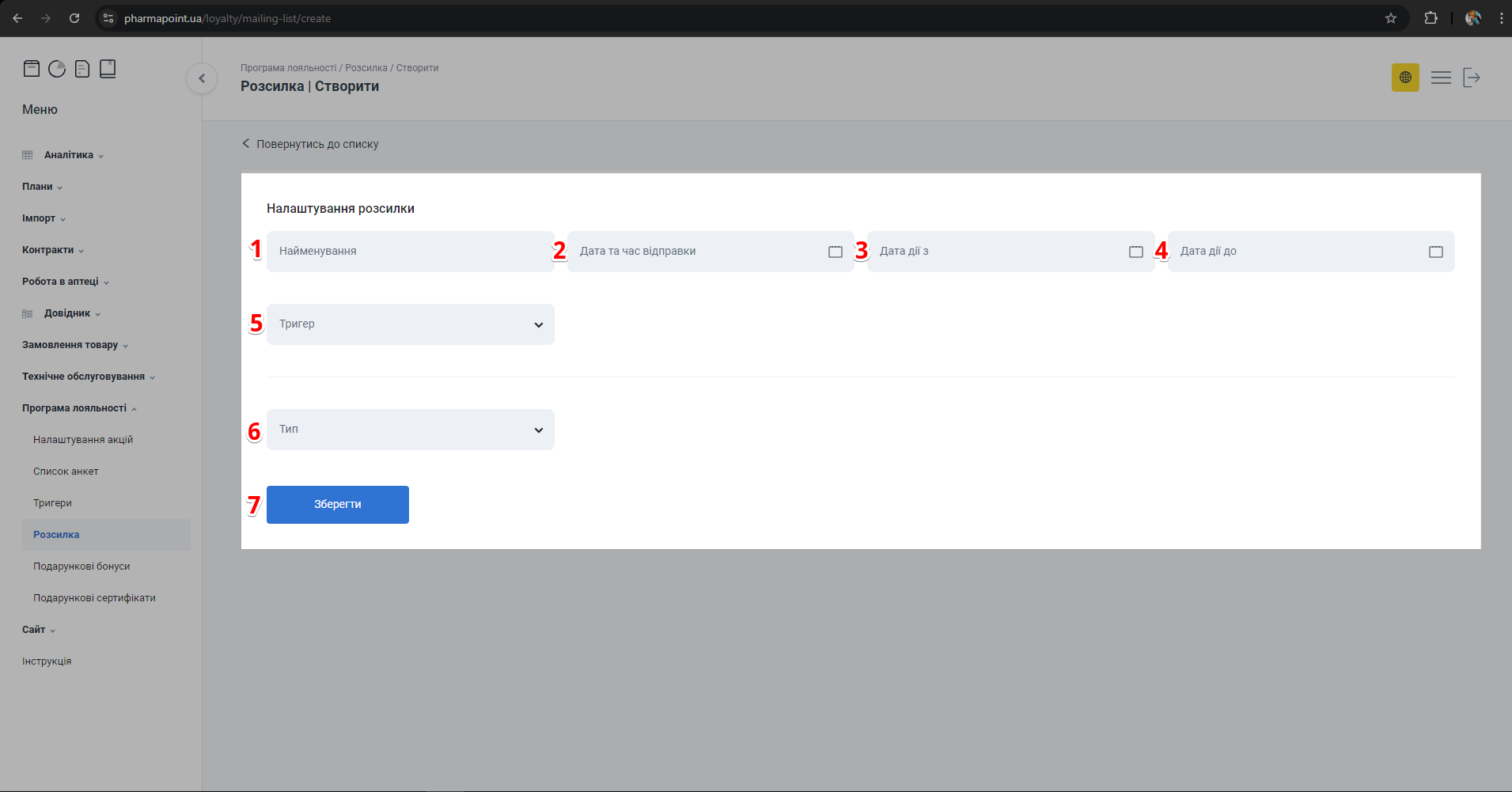This screenshot has width=1512, height=792.
Task: Click the pie chart icon in sidebar header
Action: [57, 69]
